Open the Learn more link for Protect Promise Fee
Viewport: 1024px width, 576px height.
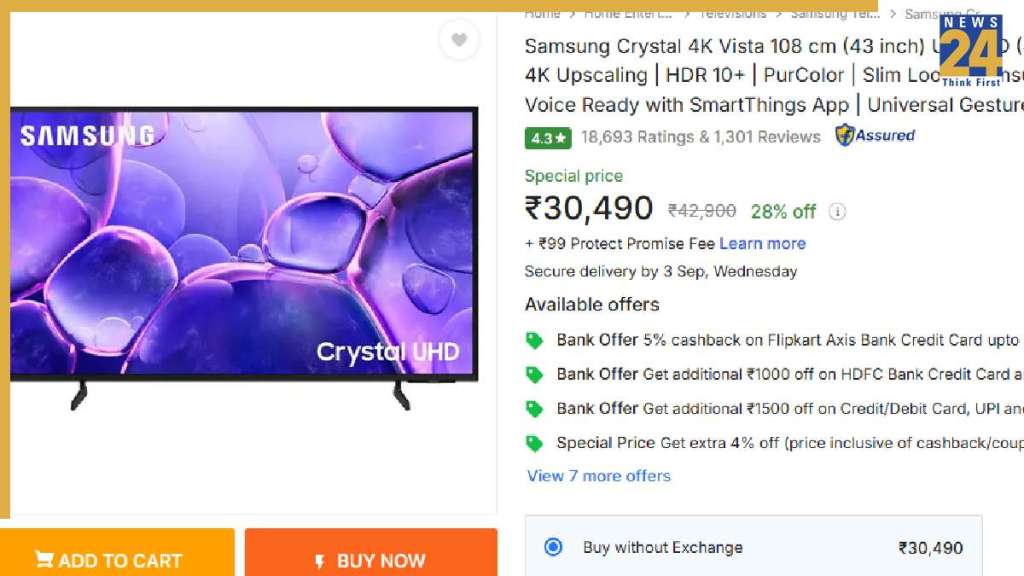762,243
